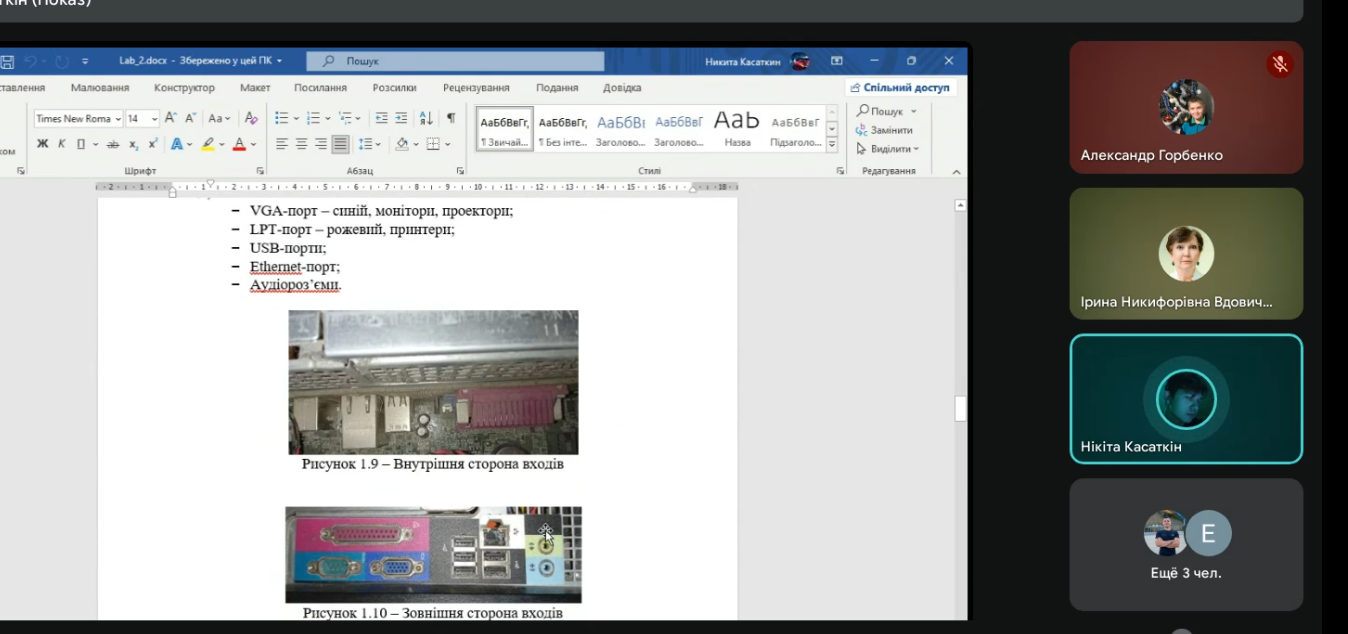
Task: Select the inner ports photo, figure 1.9
Action: pyautogui.click(x=433, y=382)
